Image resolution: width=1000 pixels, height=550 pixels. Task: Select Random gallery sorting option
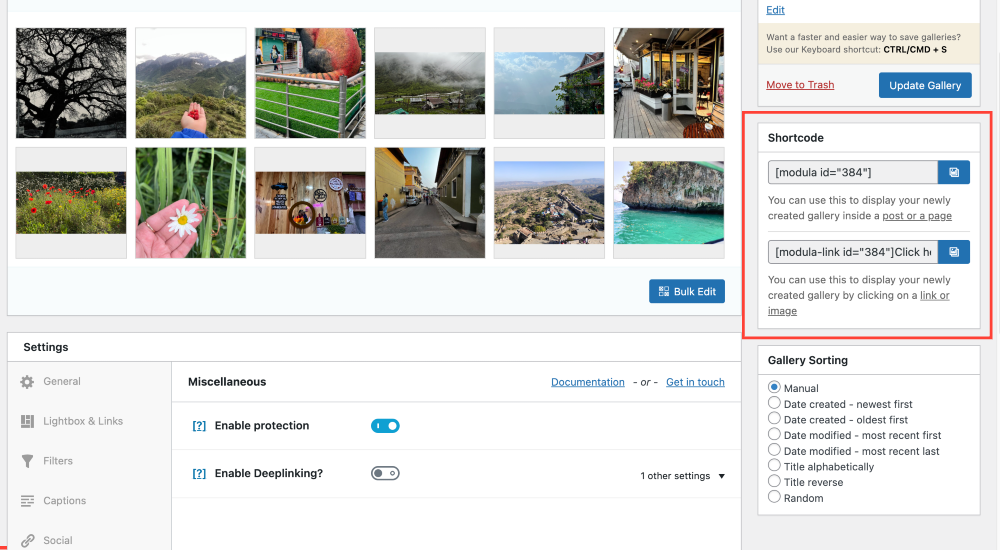coord(774,498)
